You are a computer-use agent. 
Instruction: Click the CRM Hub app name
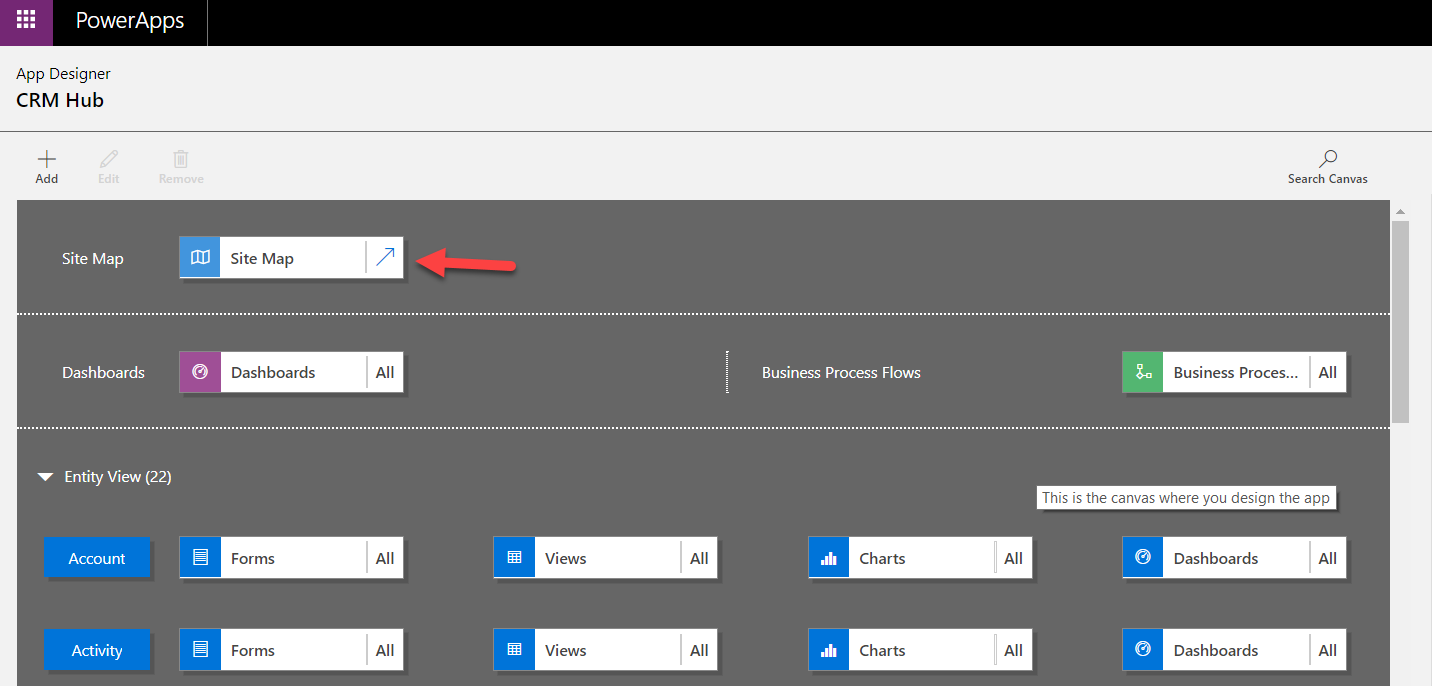pos(60,100)
